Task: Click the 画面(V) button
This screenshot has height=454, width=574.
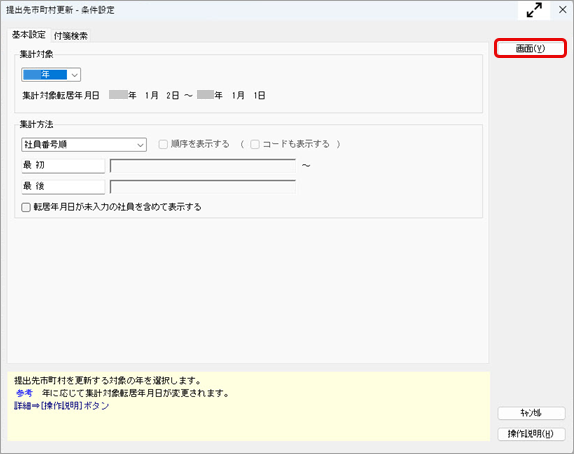Action: (x=530, y=48)
